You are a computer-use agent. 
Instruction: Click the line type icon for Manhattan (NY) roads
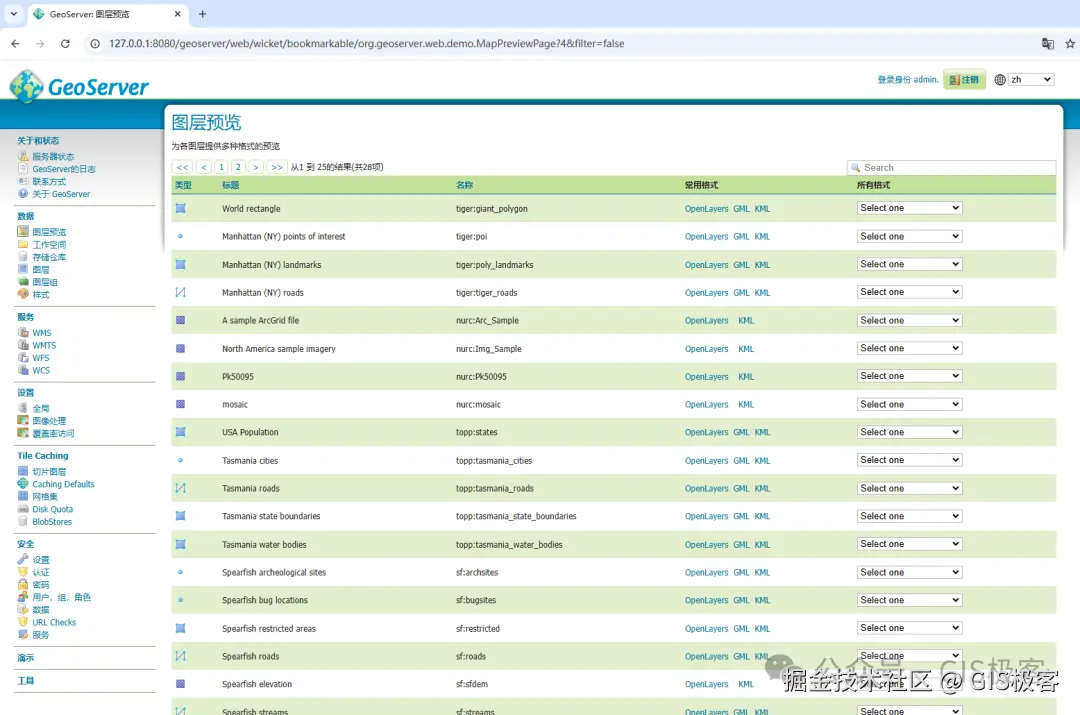tap(180, 292)
